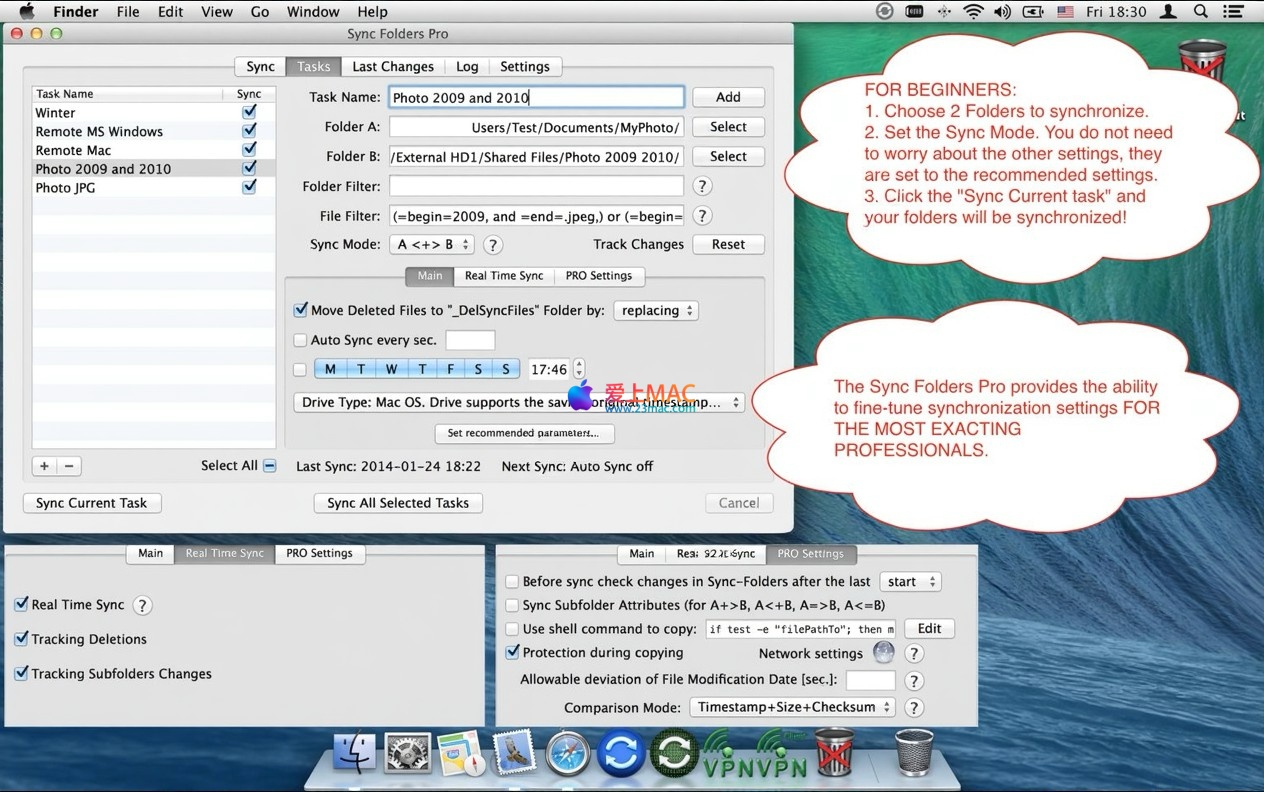Click the Sync Current Task button
The height and width of the screenshot is (792, 1264).
(92, 503)
